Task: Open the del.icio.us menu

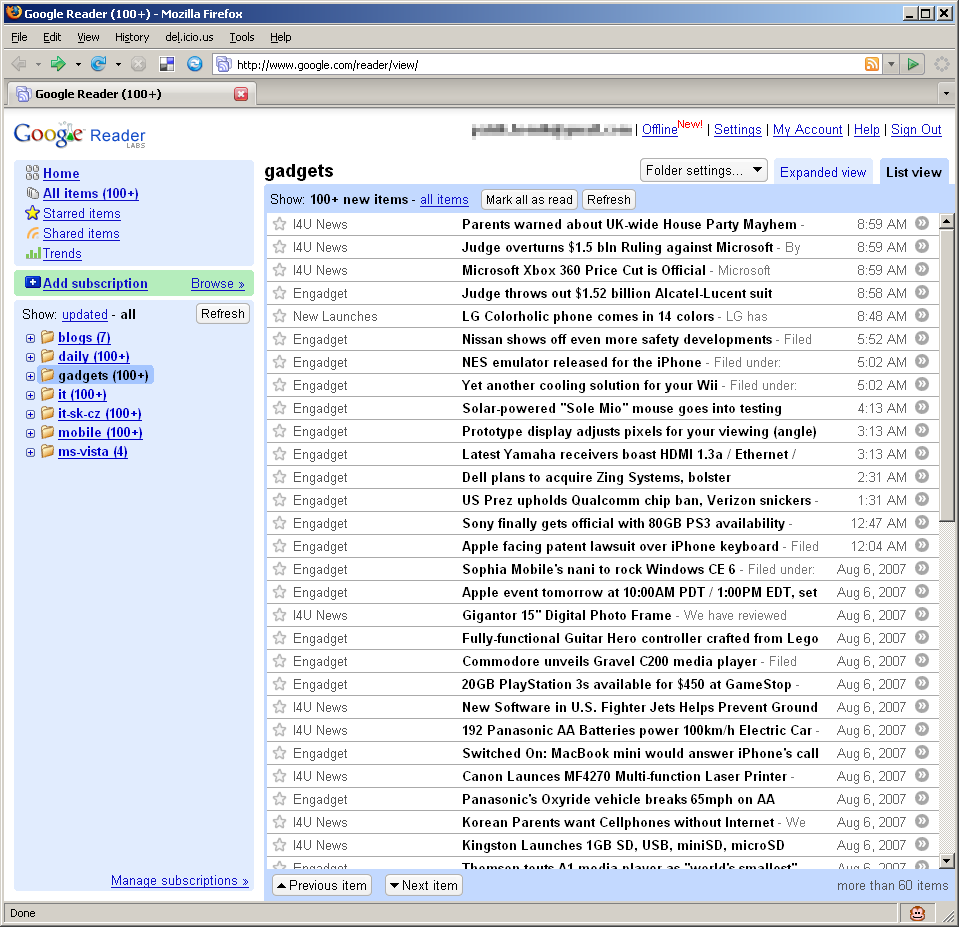Action: click(x=189, y=37)
